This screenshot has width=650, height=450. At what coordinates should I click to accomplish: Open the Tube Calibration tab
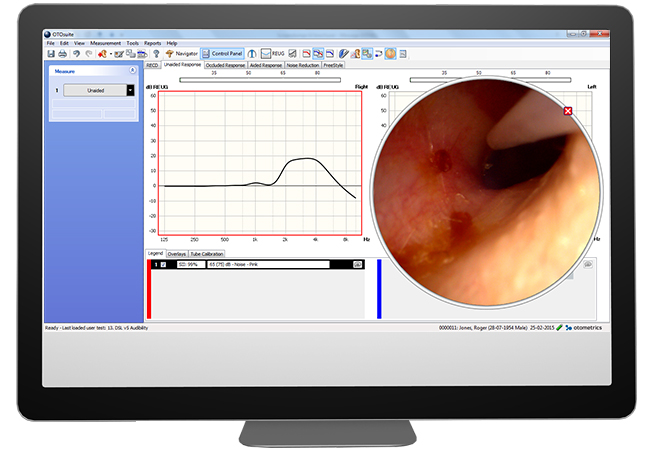coord(207,254)
